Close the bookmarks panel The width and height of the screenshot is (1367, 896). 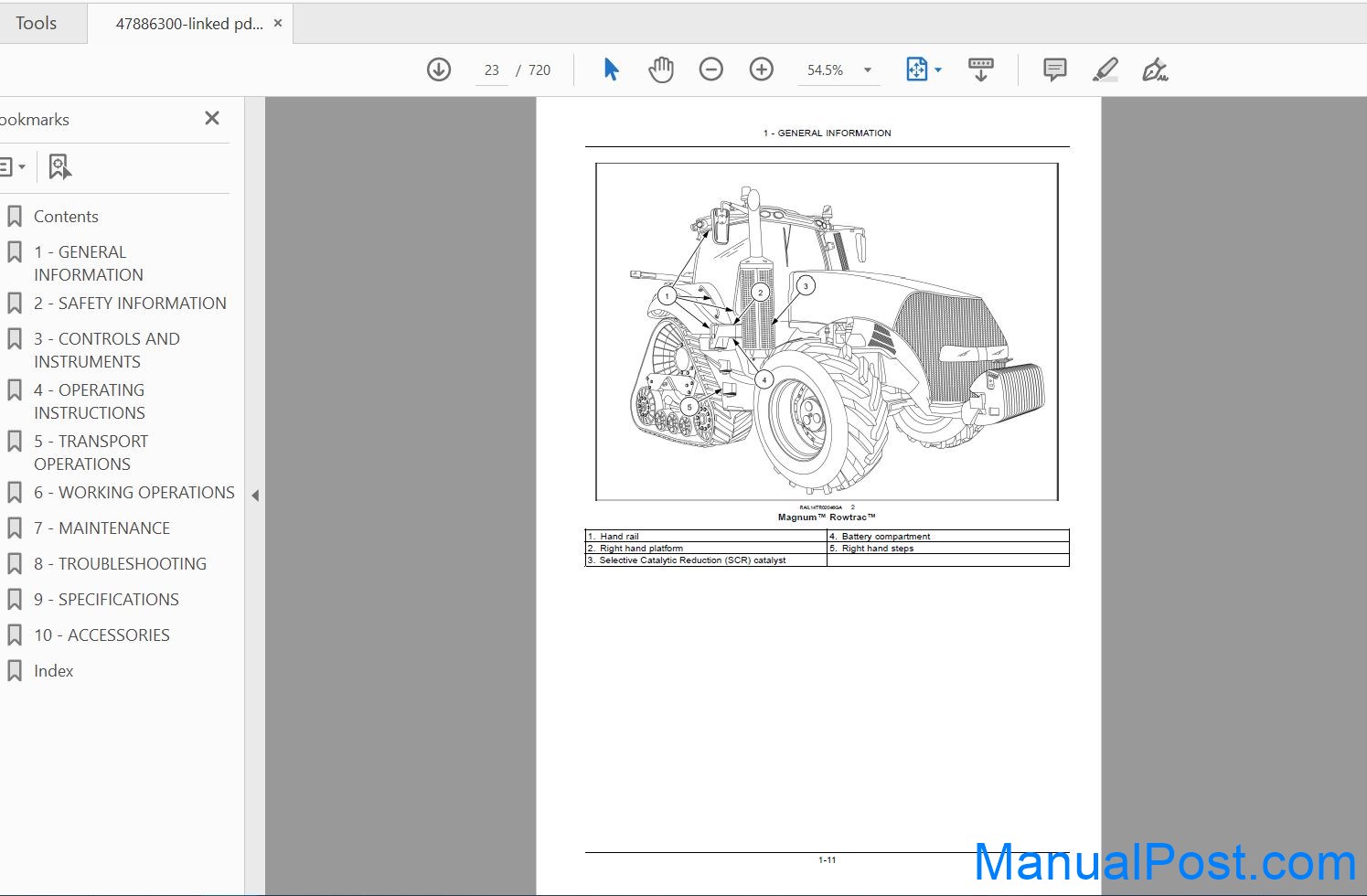click(x=212, y=118)
